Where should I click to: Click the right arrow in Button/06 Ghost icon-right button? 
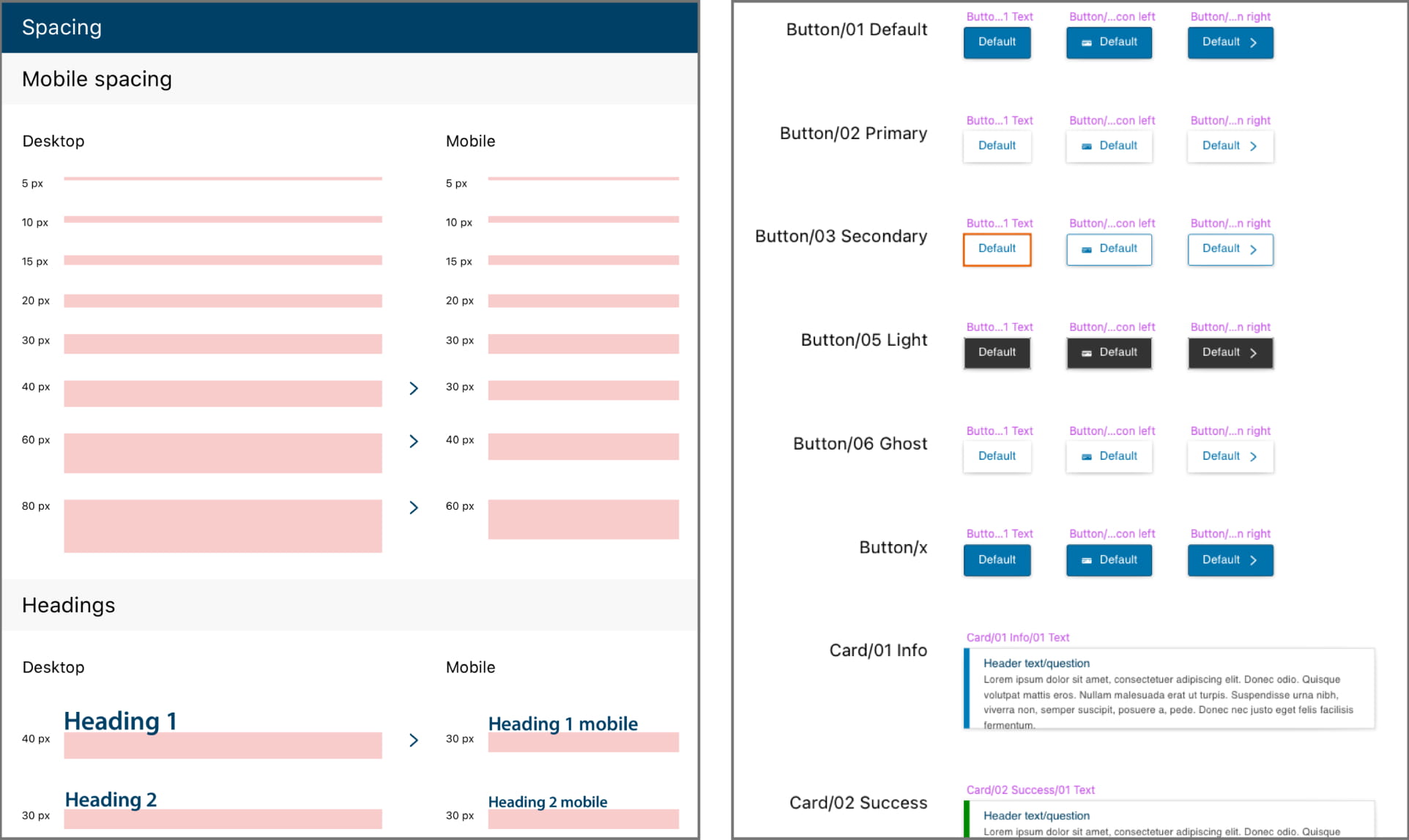1254,456
